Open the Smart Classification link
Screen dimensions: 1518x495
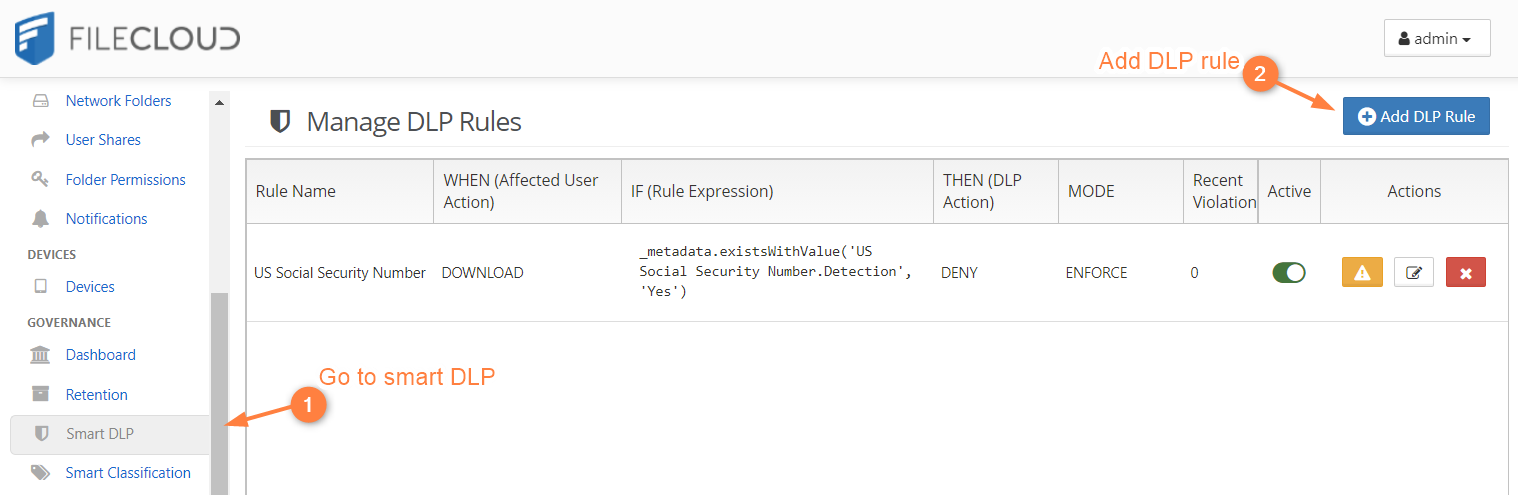[128, 473]
